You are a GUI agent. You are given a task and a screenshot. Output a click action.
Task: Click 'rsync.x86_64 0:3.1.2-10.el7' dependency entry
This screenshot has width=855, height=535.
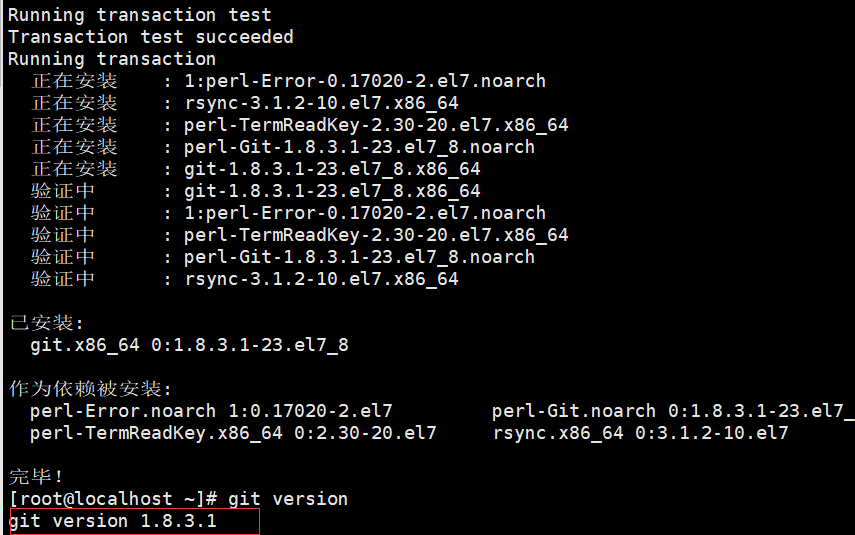click(640, 433)
